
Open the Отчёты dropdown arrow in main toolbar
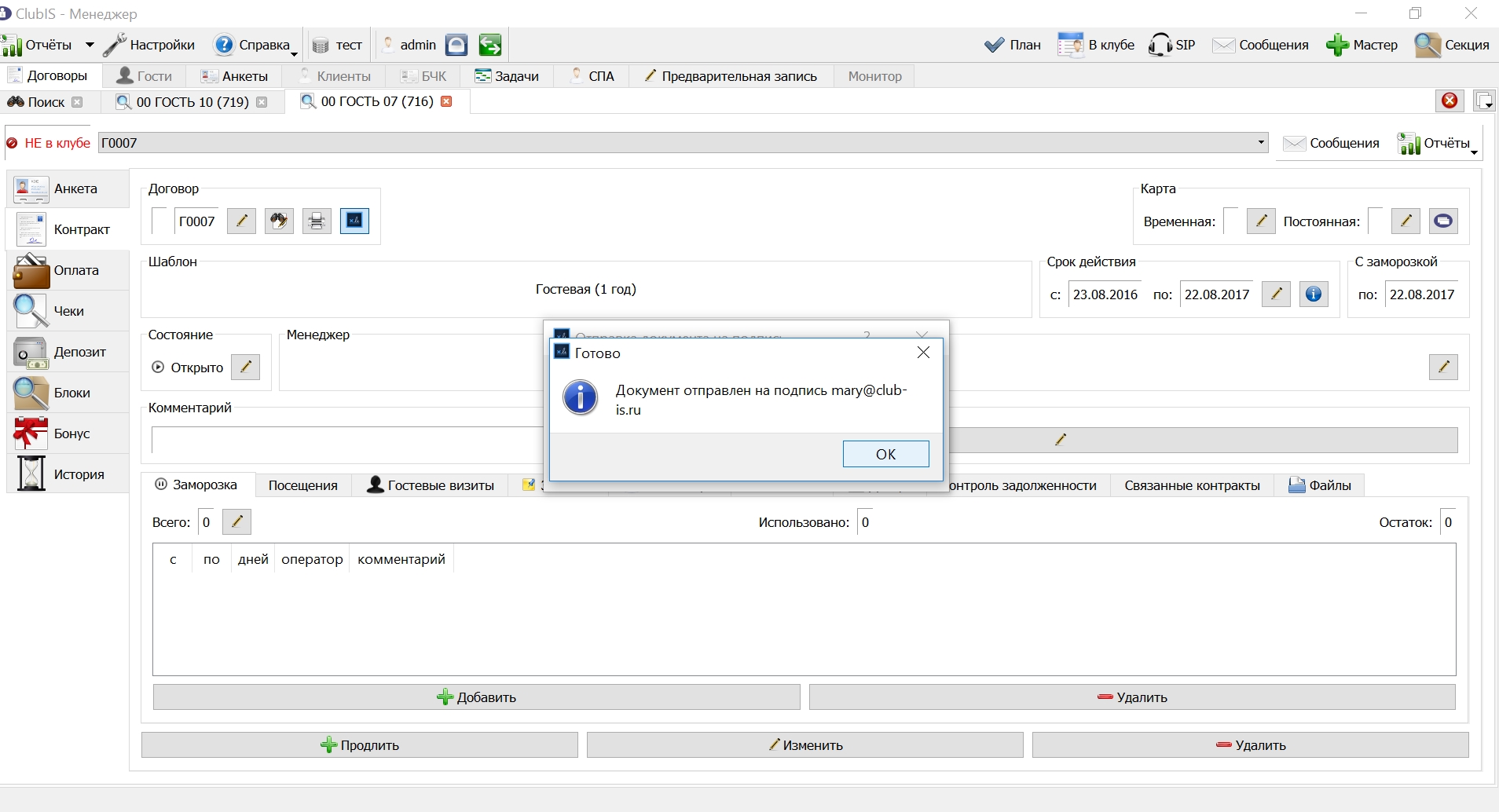[90, 46]
